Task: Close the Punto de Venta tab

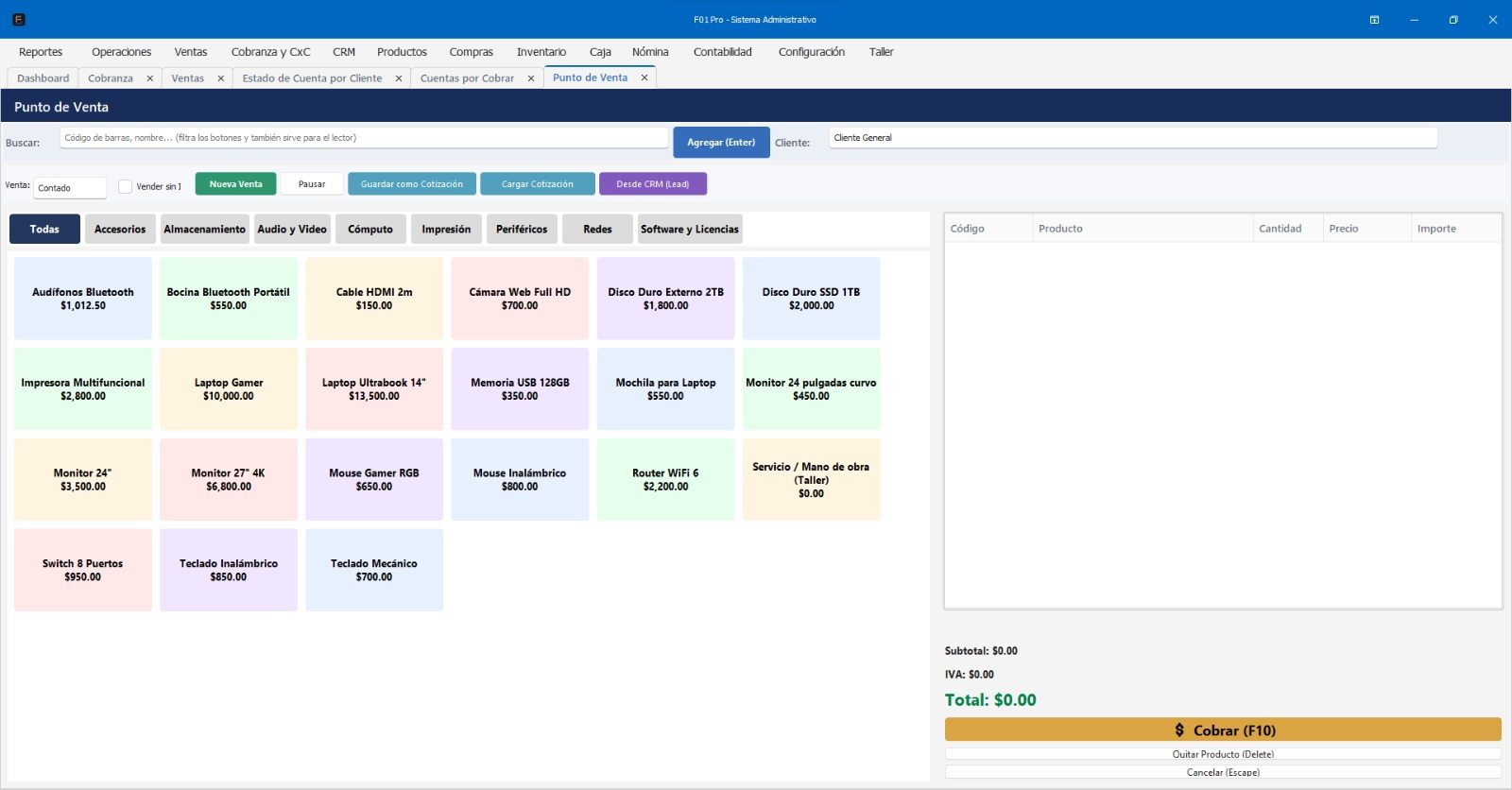Action: (x=644, y=77)
